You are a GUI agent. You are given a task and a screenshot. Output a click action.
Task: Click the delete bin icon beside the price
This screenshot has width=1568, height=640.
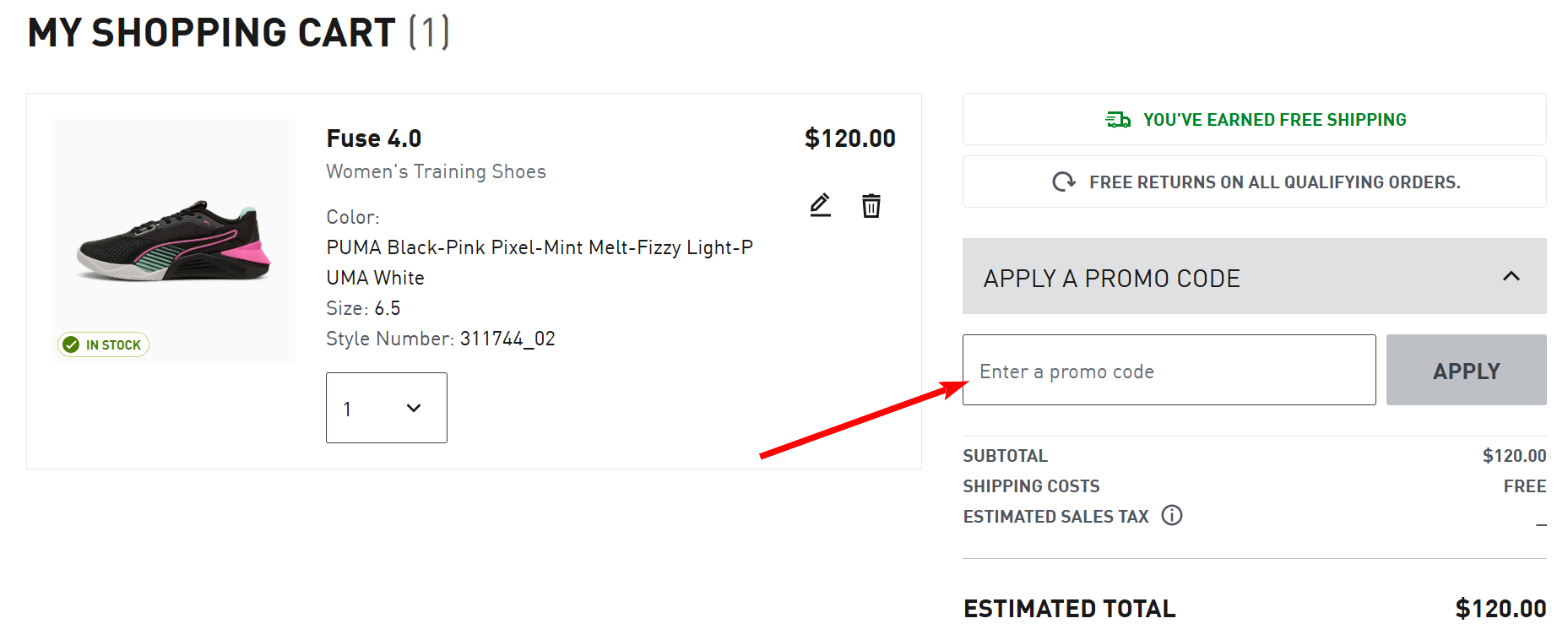[871, 204]
